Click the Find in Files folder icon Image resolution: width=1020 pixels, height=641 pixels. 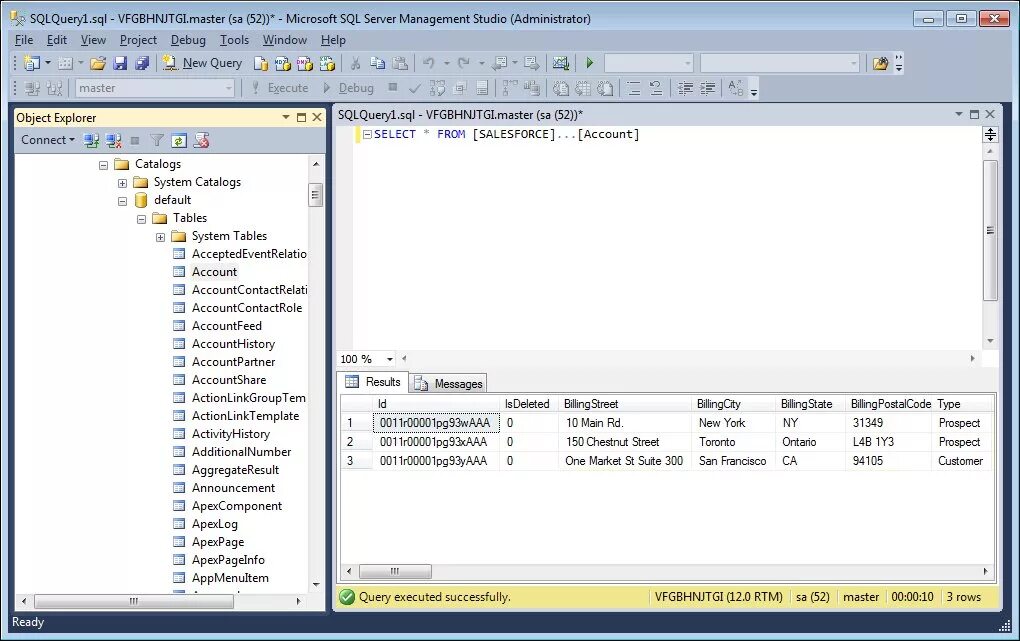(x=880, y=63)
